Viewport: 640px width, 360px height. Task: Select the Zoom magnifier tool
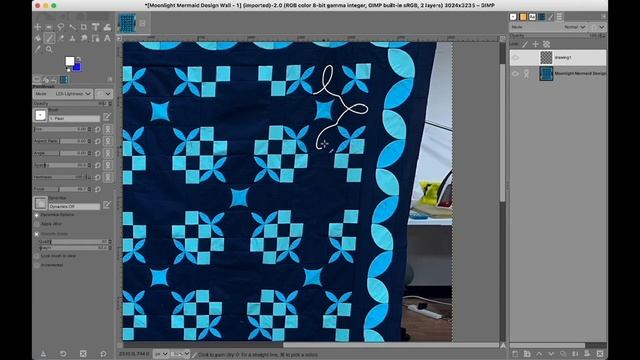pyautogui.click(x=49, y=50)
